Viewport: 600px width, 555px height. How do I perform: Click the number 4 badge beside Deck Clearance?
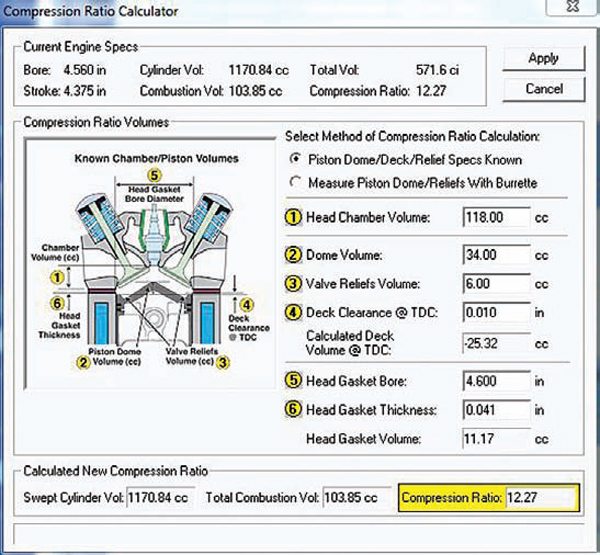coord(293,313)
